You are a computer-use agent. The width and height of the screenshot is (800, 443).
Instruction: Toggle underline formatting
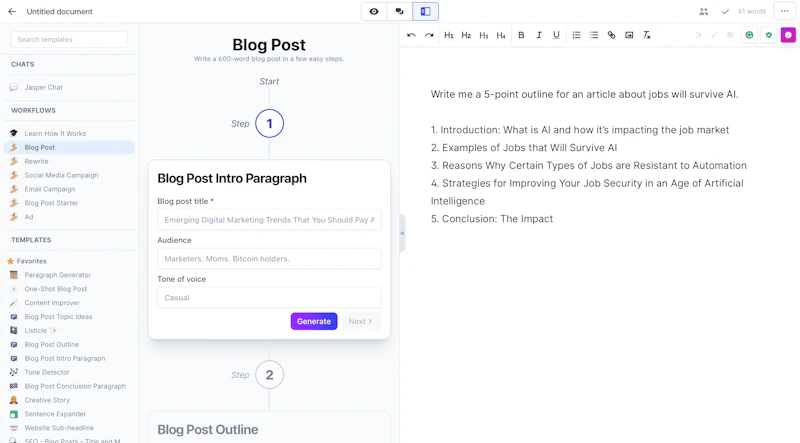pyautogui.click(x=556, y=35)
